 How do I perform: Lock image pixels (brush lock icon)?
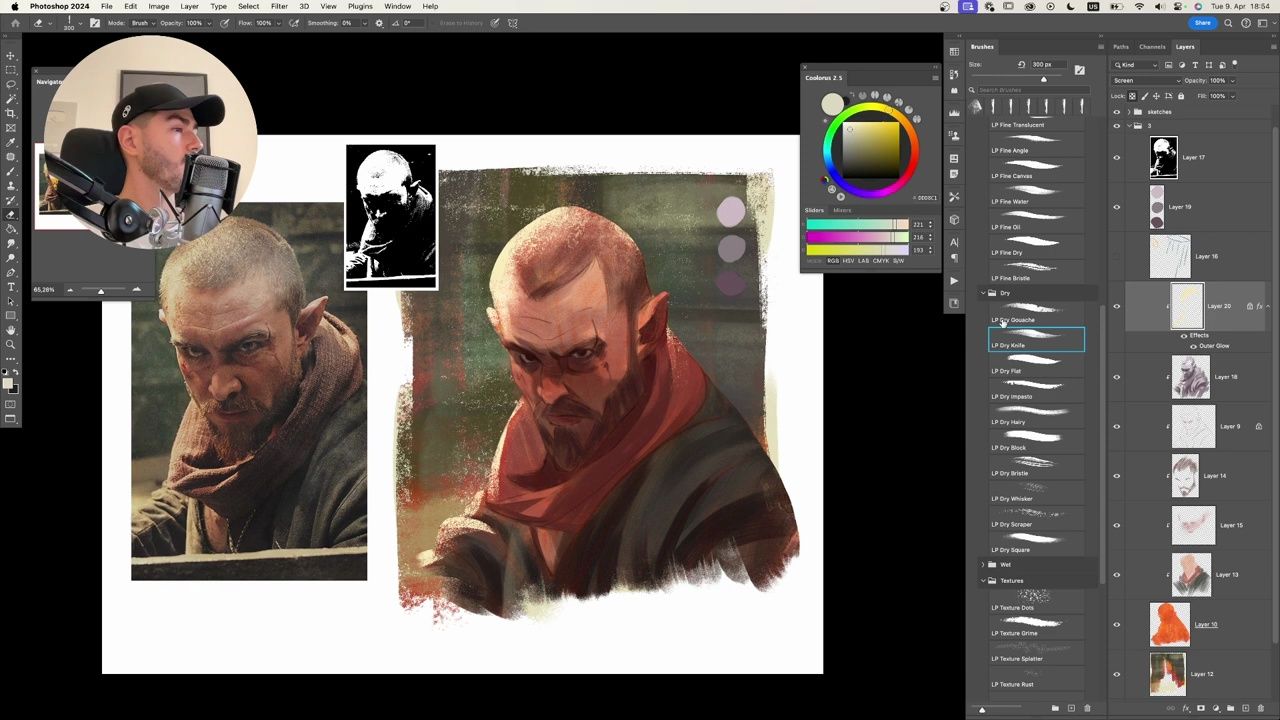pos(1145,96)
